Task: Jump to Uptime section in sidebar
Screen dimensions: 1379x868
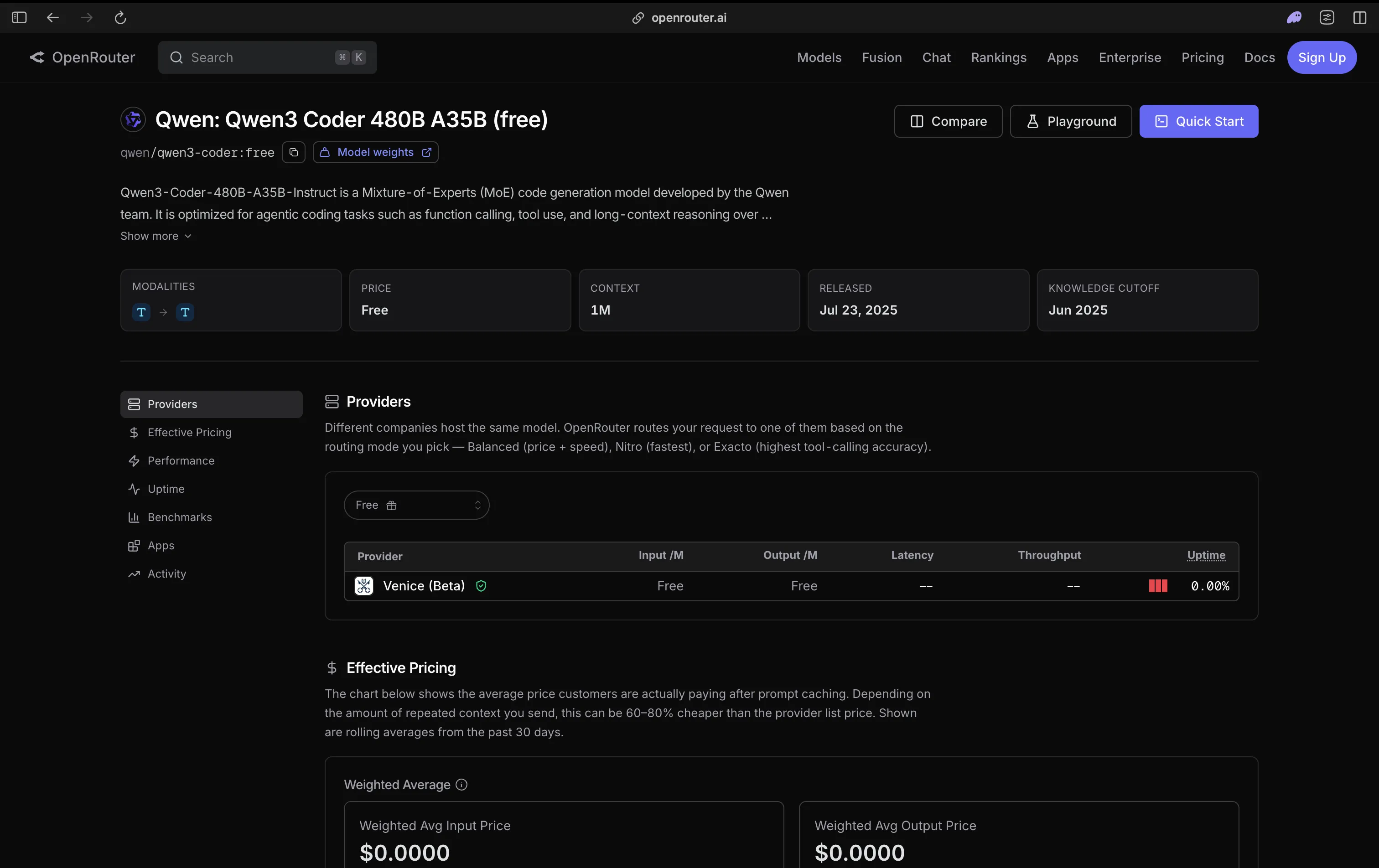Action: (211, 489)
